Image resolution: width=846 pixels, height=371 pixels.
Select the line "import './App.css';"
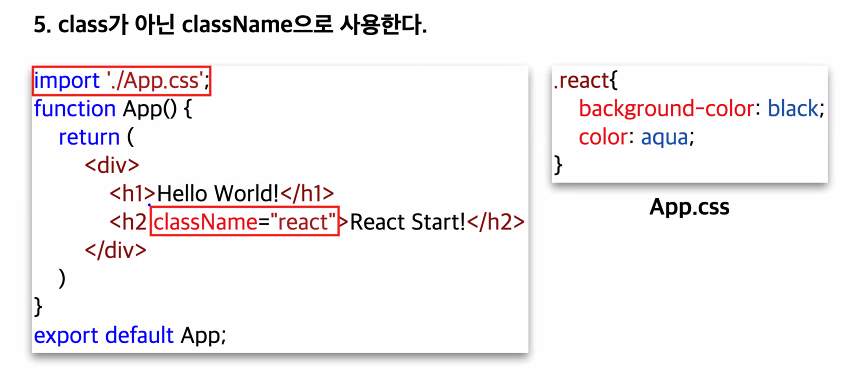point(122,81)
